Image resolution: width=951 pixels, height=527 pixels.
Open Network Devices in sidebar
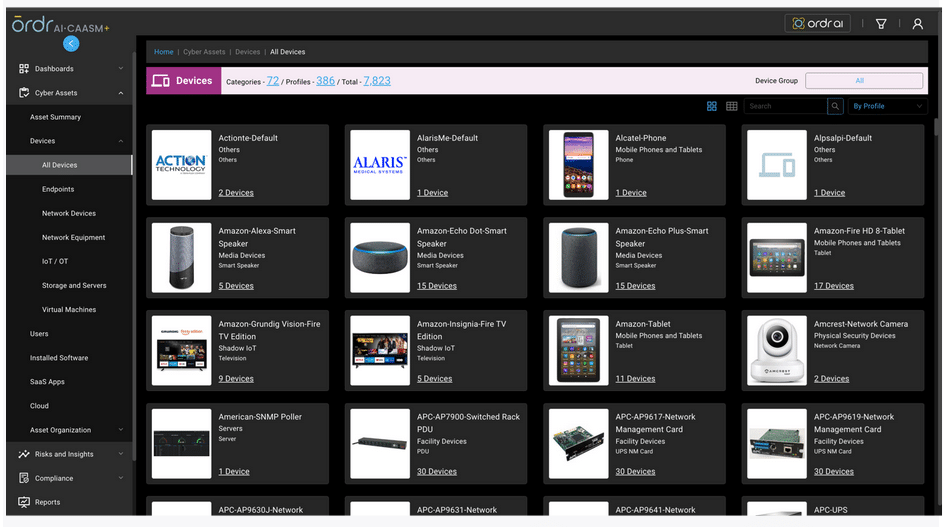[69, 213]
